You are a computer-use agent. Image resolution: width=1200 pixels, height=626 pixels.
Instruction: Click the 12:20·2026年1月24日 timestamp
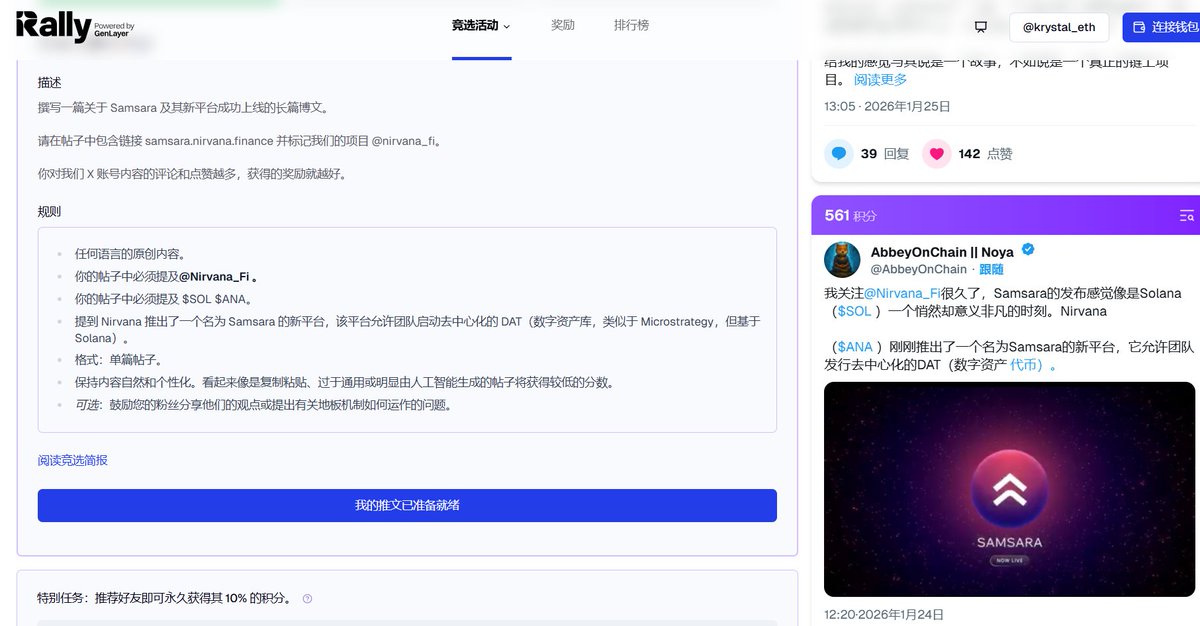pyautogui.click(x=884, y=614)
